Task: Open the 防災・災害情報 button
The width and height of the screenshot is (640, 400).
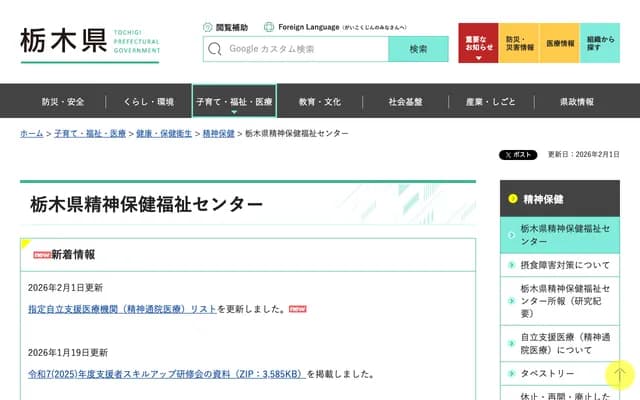Action: (x=519, y=43)
